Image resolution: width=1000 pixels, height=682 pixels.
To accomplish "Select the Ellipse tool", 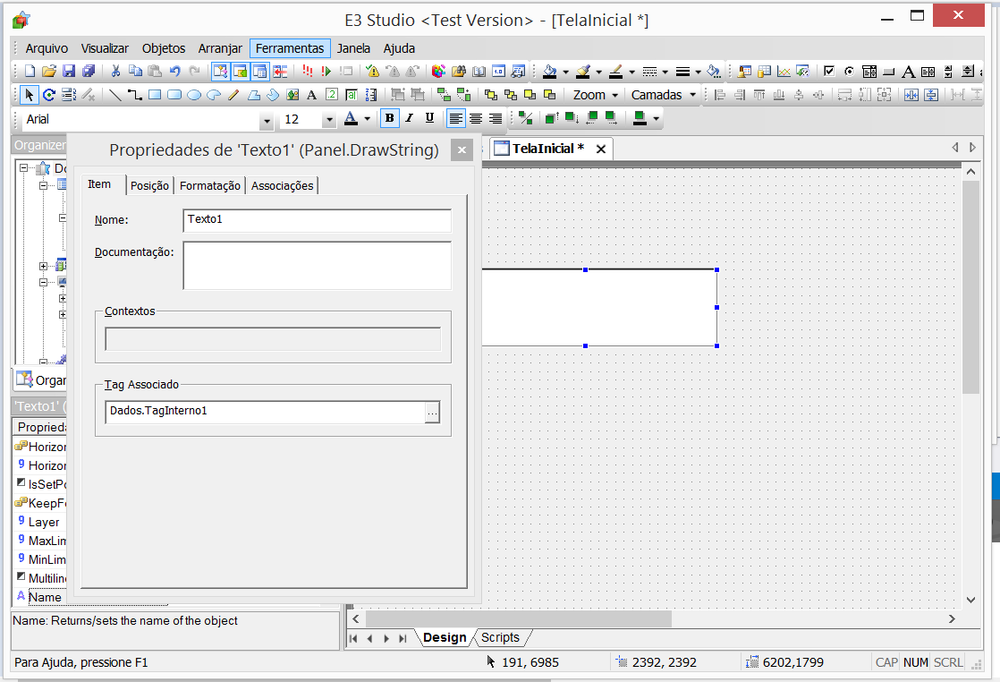I will pos(194,95).
